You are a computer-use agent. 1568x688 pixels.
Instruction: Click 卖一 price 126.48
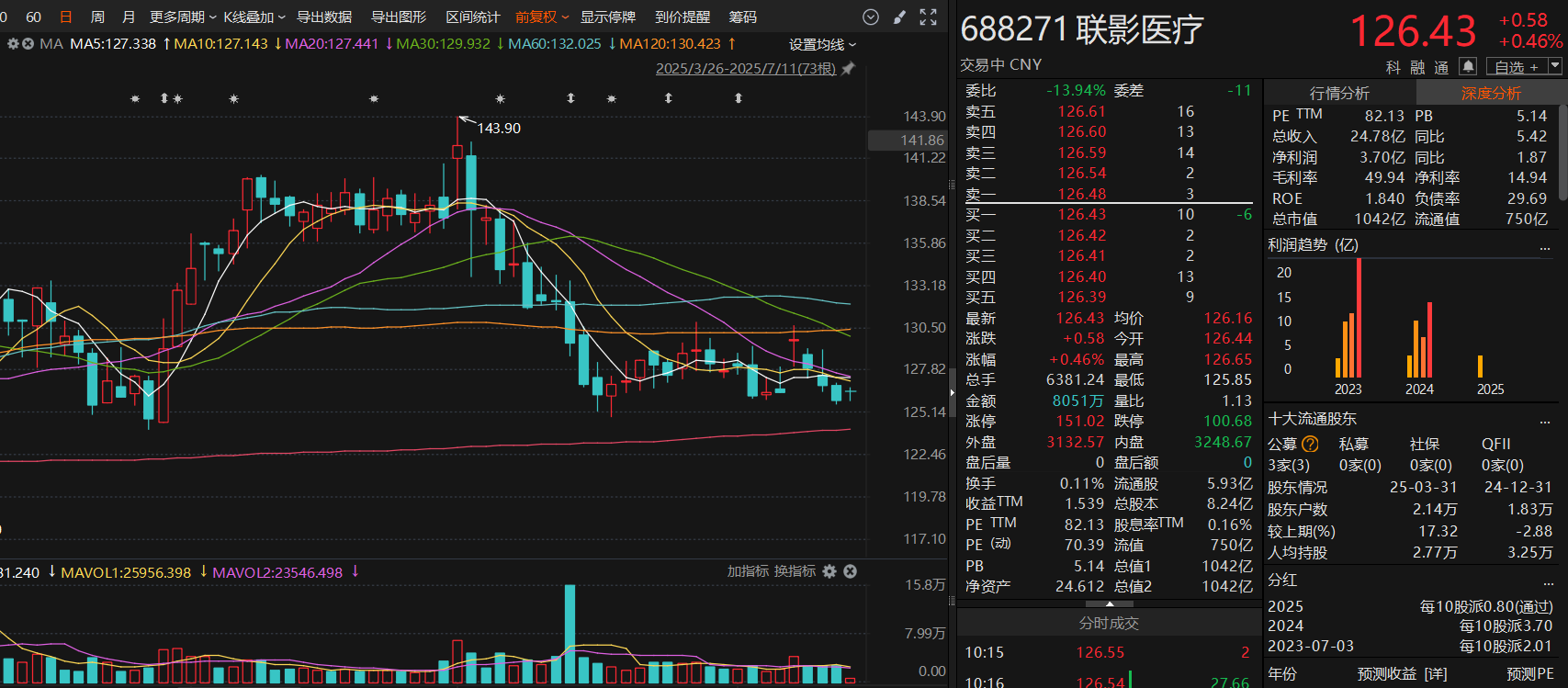[1082, 194]
